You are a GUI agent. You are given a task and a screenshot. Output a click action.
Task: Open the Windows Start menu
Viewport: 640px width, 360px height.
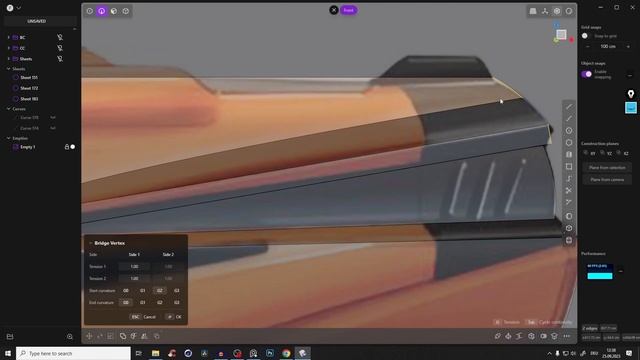pyautogui.click(x=8, y=353)
